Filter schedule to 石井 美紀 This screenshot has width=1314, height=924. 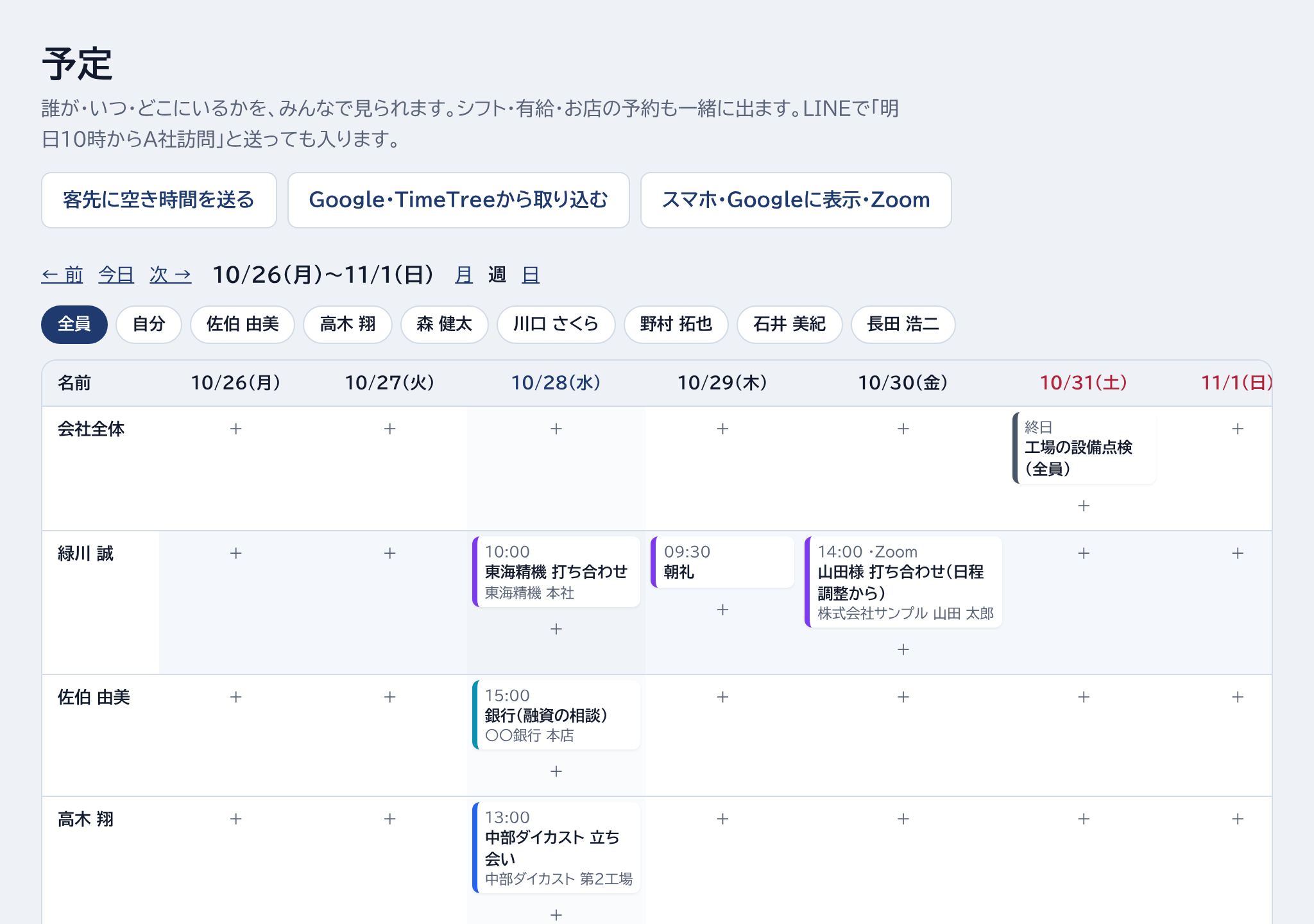coord(790,325)
